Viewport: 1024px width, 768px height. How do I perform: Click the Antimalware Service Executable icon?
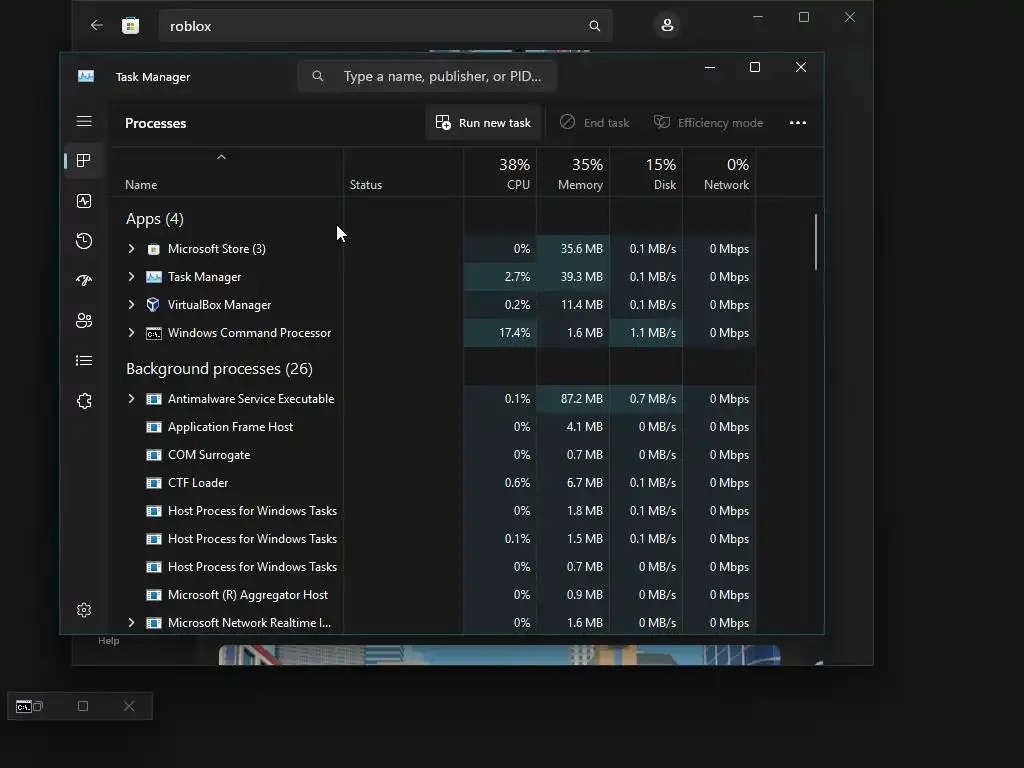(153, 399)
